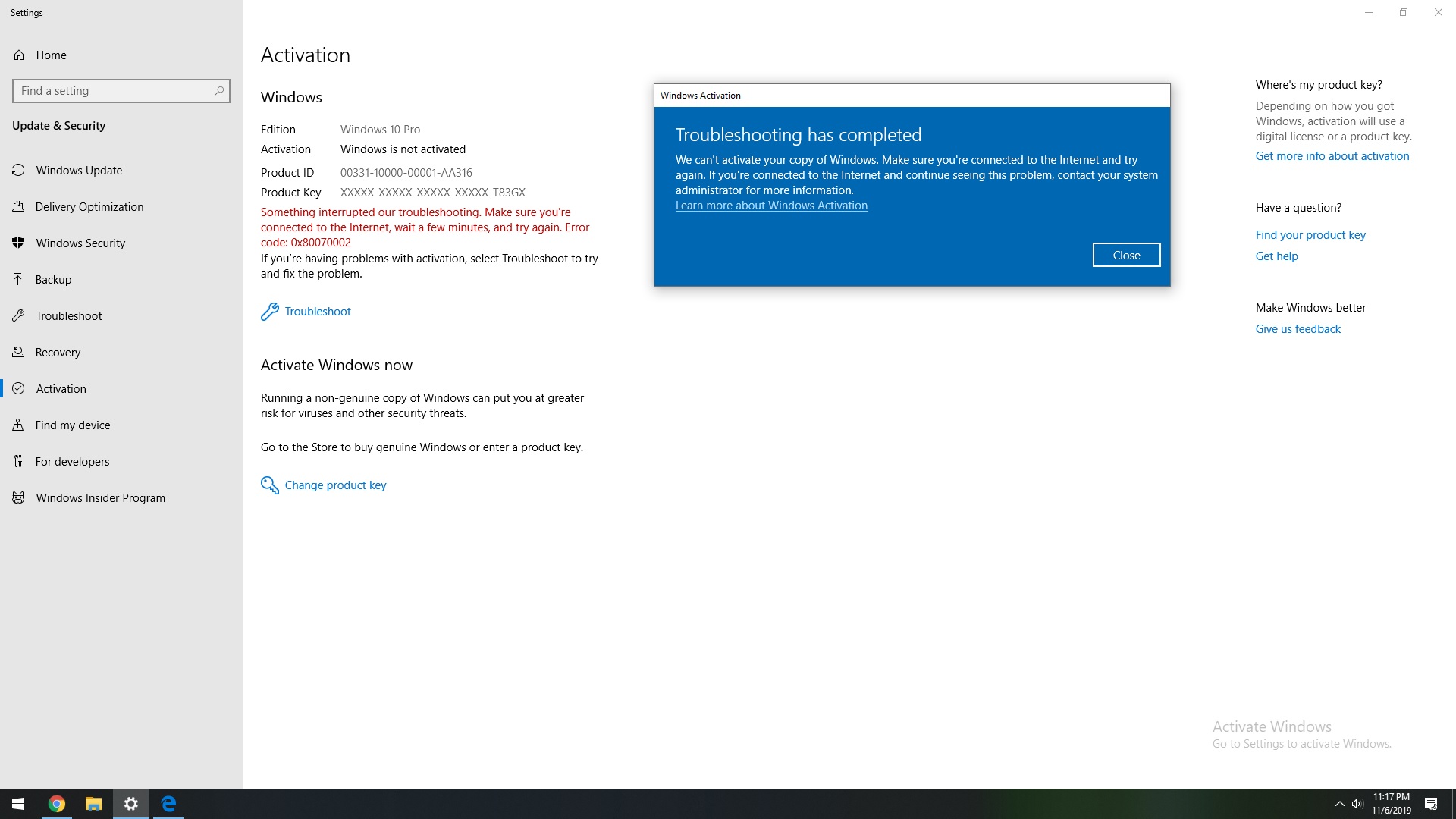Click the For developers icon
1456x819 pixels.
point(19,462)
